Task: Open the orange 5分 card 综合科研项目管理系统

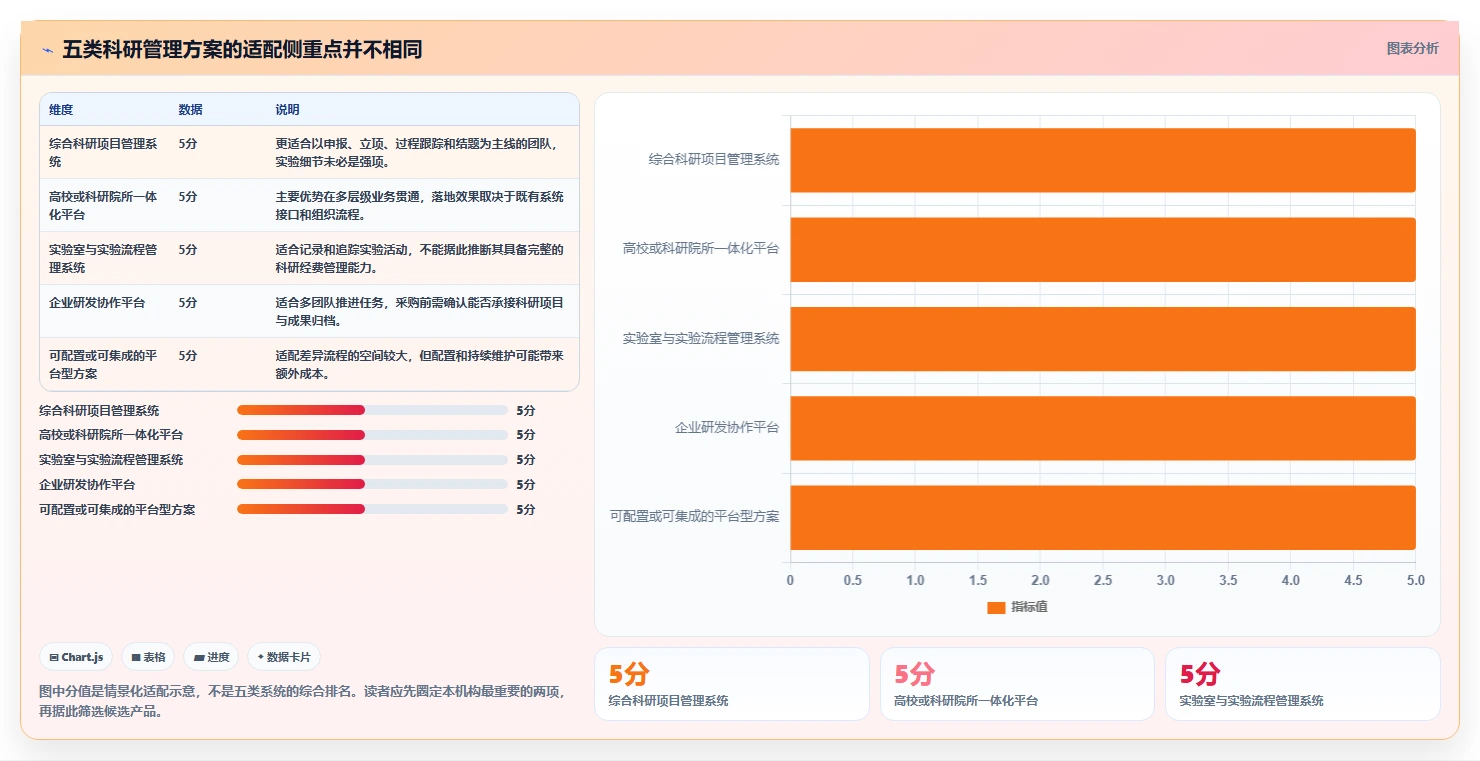Action: (732, 684)
